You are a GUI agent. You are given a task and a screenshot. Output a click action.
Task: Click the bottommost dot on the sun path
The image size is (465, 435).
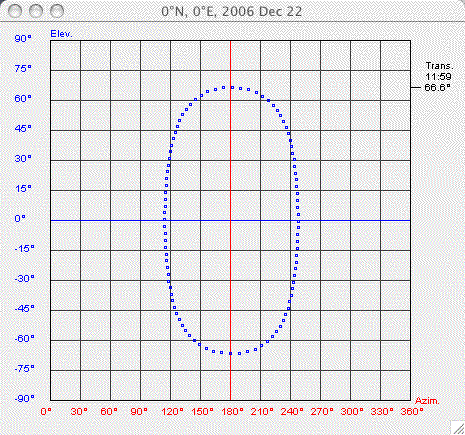[x=231, y=353]
